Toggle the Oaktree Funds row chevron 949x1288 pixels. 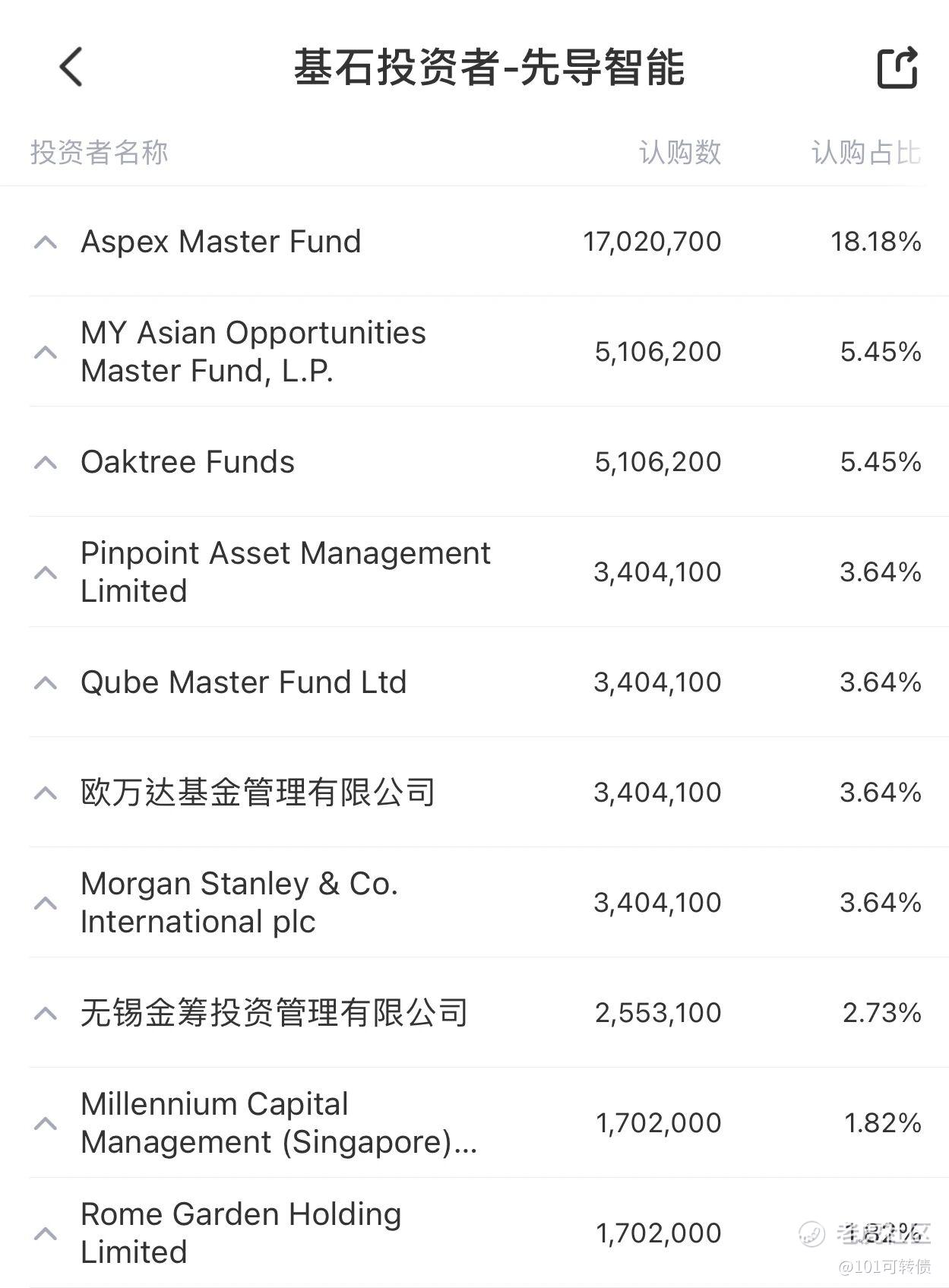[x=46, y=463]
